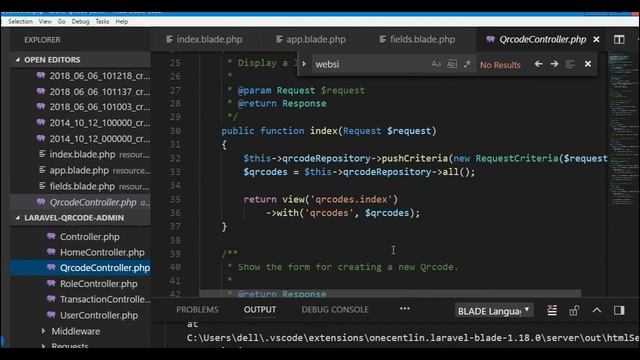Collapse the LARAVEL-QRCODE-ADMIN section

(x=80, y=218)
